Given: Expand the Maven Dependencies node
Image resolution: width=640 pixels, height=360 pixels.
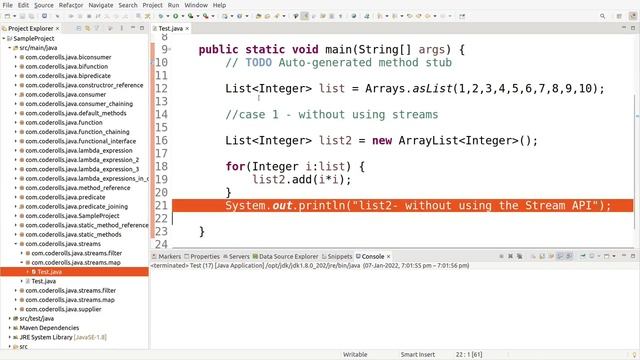Looking at the screenshot, I should coord(10,328).
